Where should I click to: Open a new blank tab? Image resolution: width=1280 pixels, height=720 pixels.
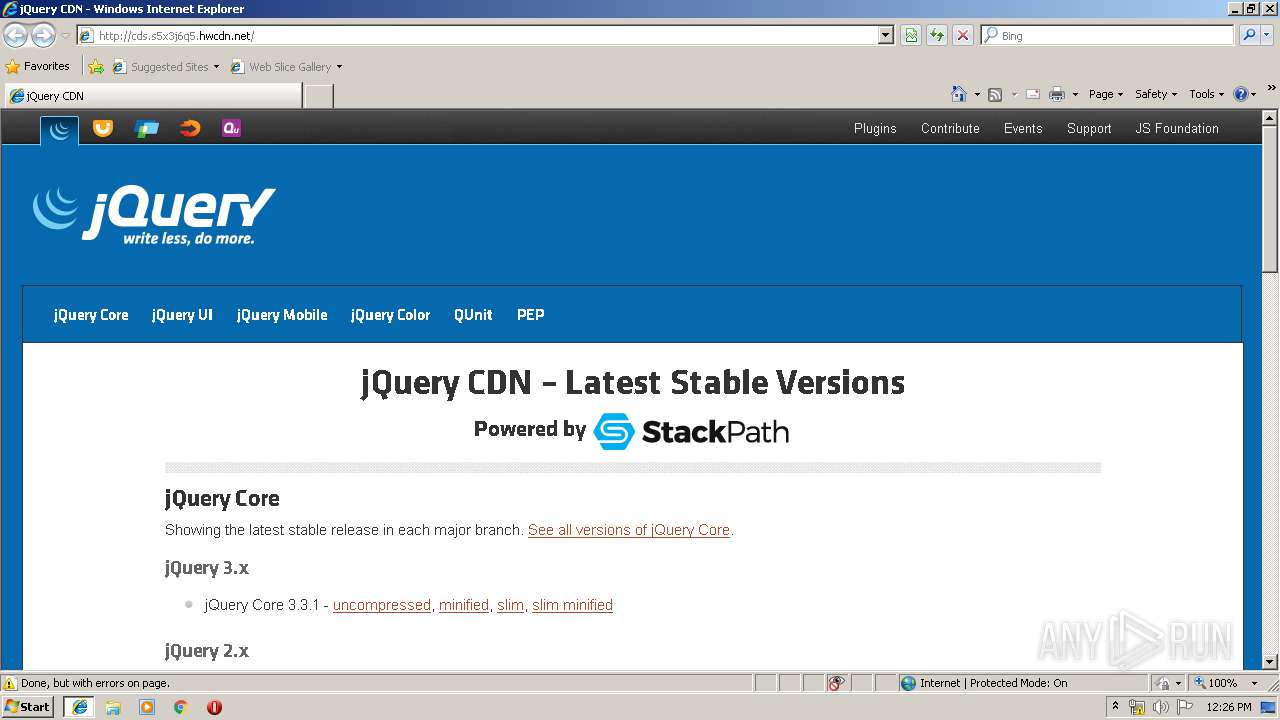(x=318, y=96)
